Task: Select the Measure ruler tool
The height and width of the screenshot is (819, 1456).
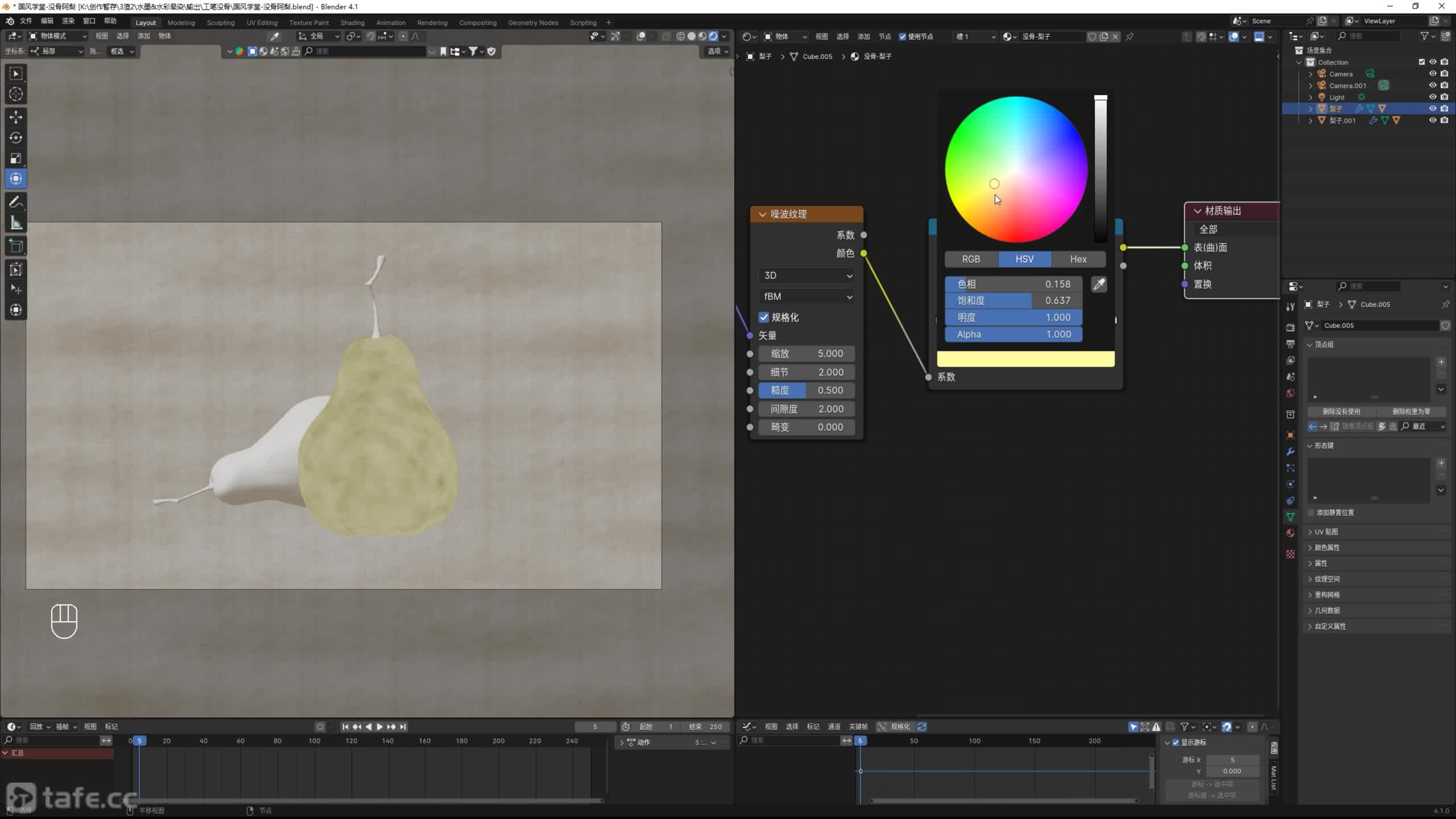Action: (16, 224)
